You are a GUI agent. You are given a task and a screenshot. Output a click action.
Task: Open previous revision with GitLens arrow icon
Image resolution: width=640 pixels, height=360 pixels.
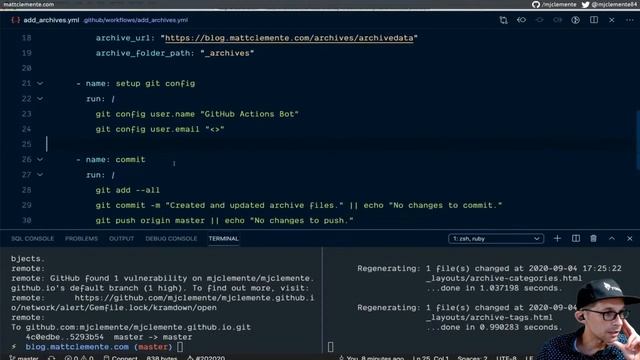(521, 20)
